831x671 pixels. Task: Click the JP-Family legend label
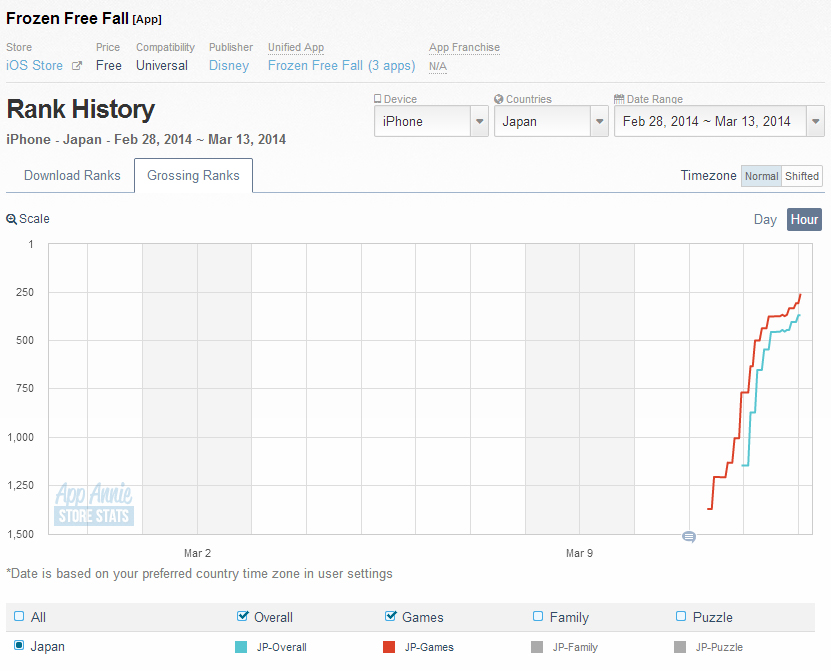[x=575, y=647]
